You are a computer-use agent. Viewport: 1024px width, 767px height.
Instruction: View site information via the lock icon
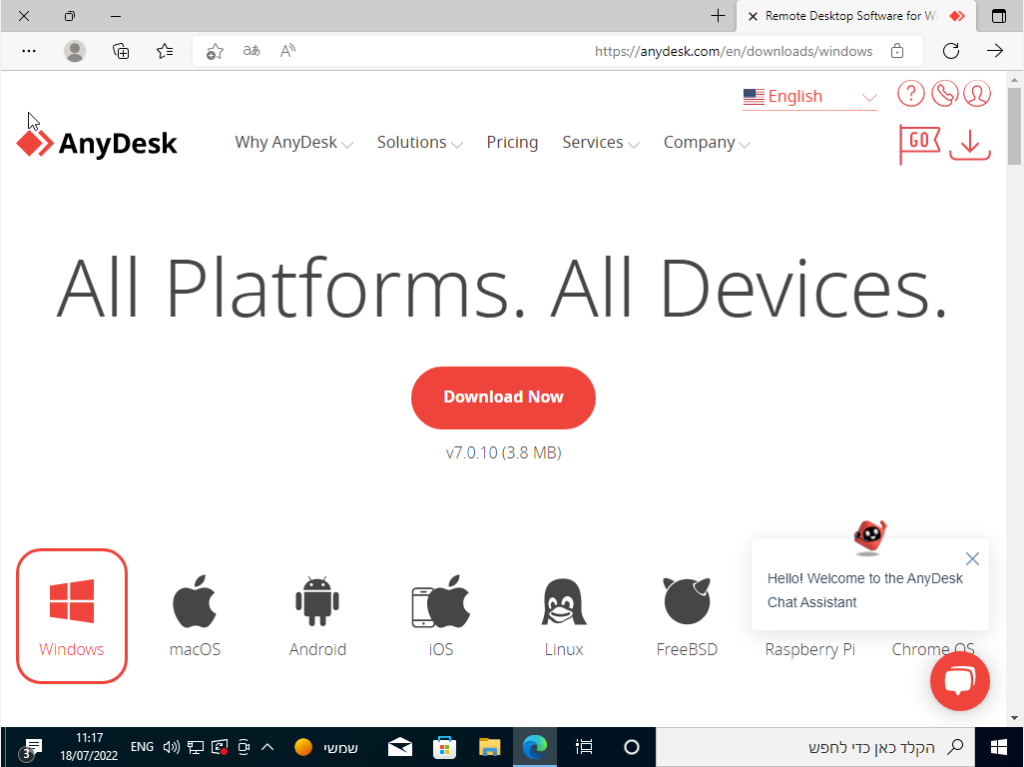pos(897,51)
